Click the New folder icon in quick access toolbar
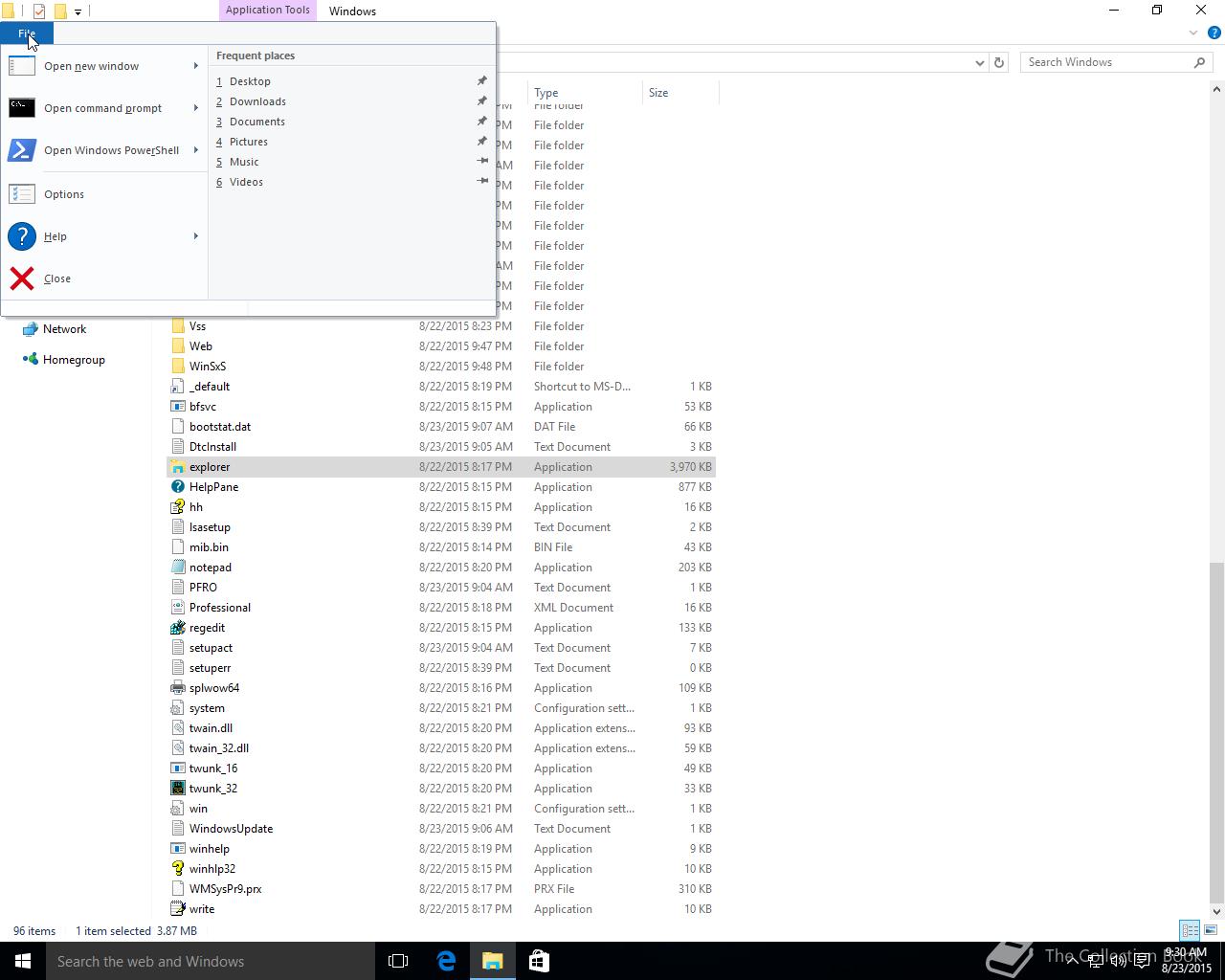 tap(59, 11)
